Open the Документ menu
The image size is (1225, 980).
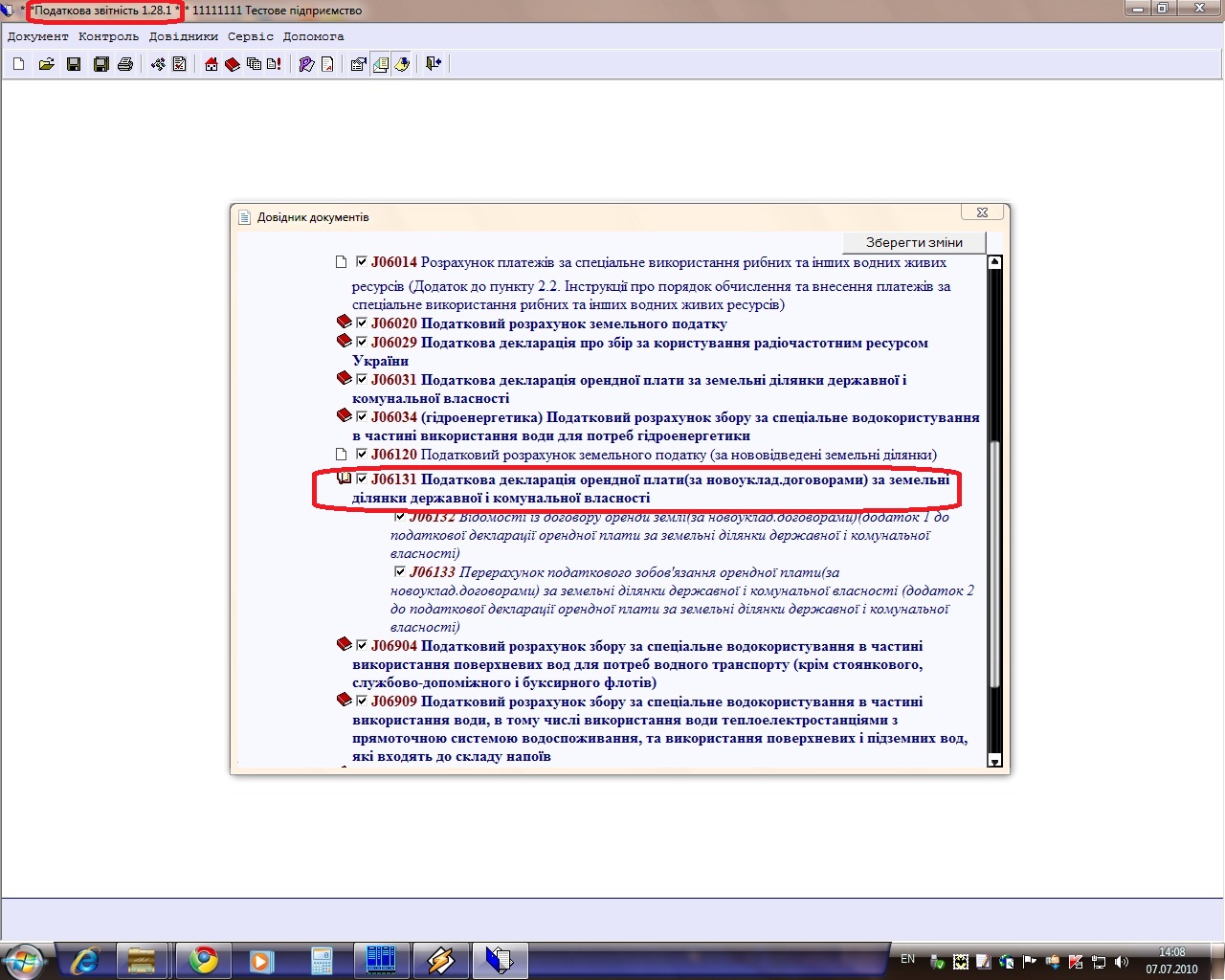coord(37,36)
